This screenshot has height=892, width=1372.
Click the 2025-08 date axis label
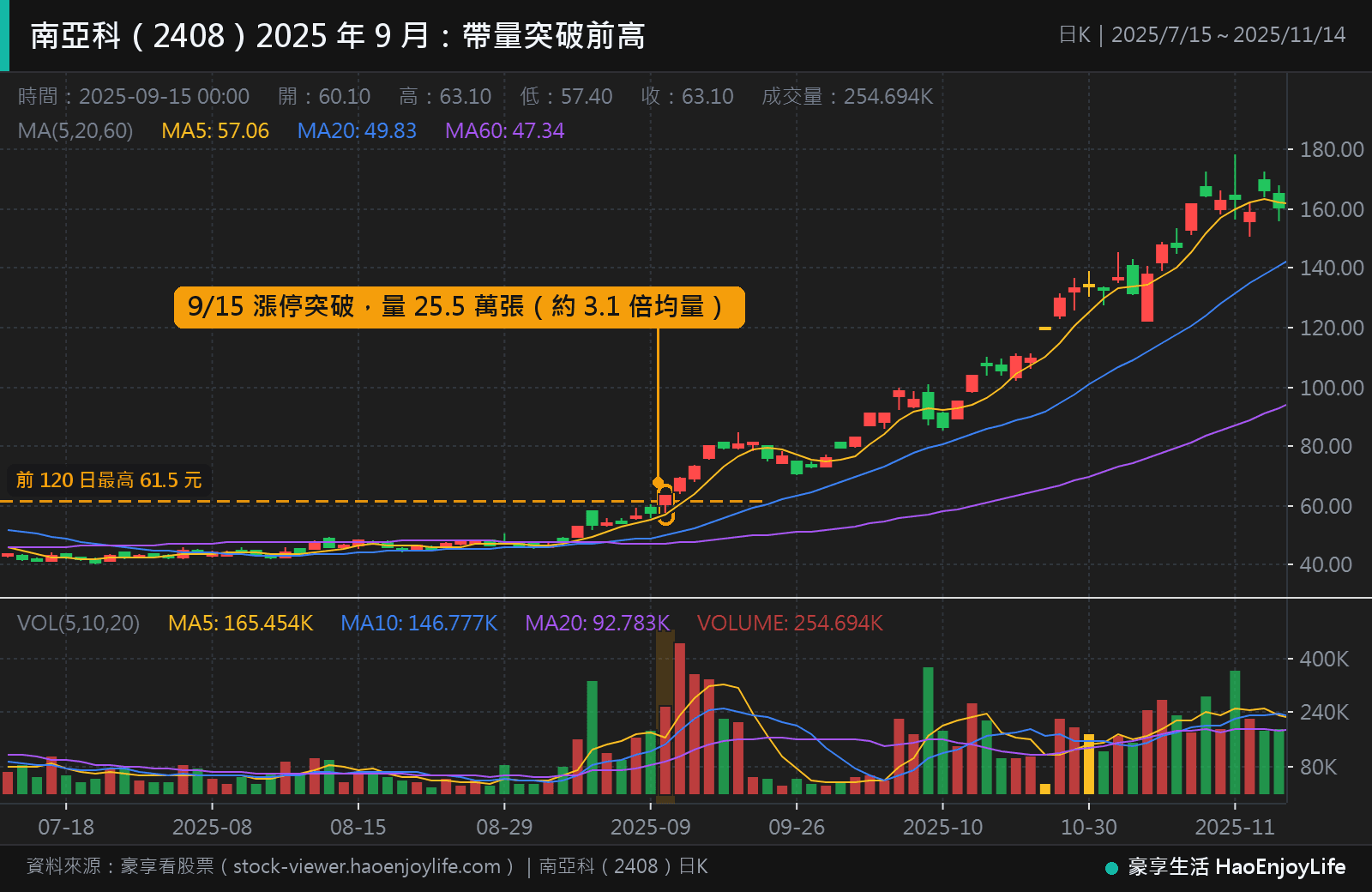pos(212,827)
